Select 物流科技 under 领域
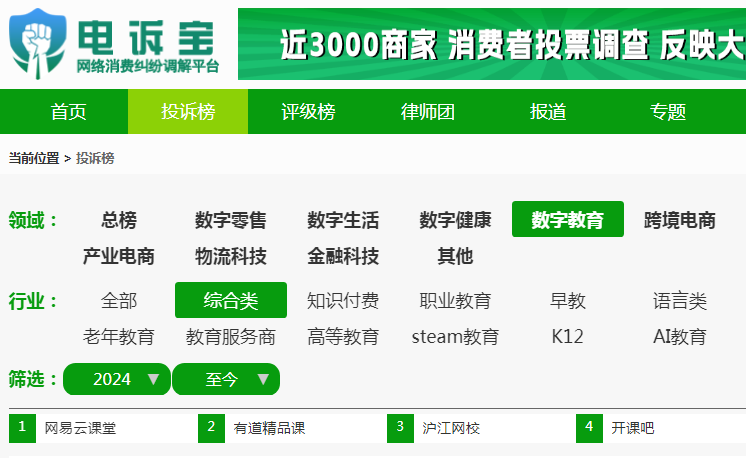 [x=231, y=256]
